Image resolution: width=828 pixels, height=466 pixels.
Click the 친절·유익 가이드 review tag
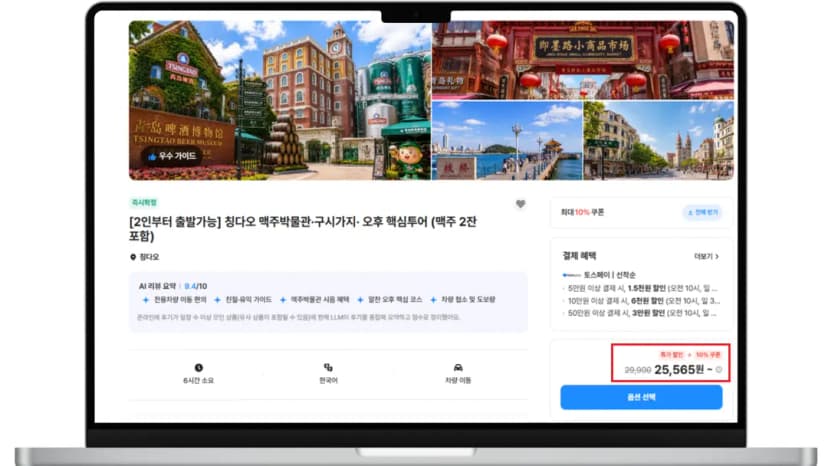pyautogui.click(x=248, y=300)
